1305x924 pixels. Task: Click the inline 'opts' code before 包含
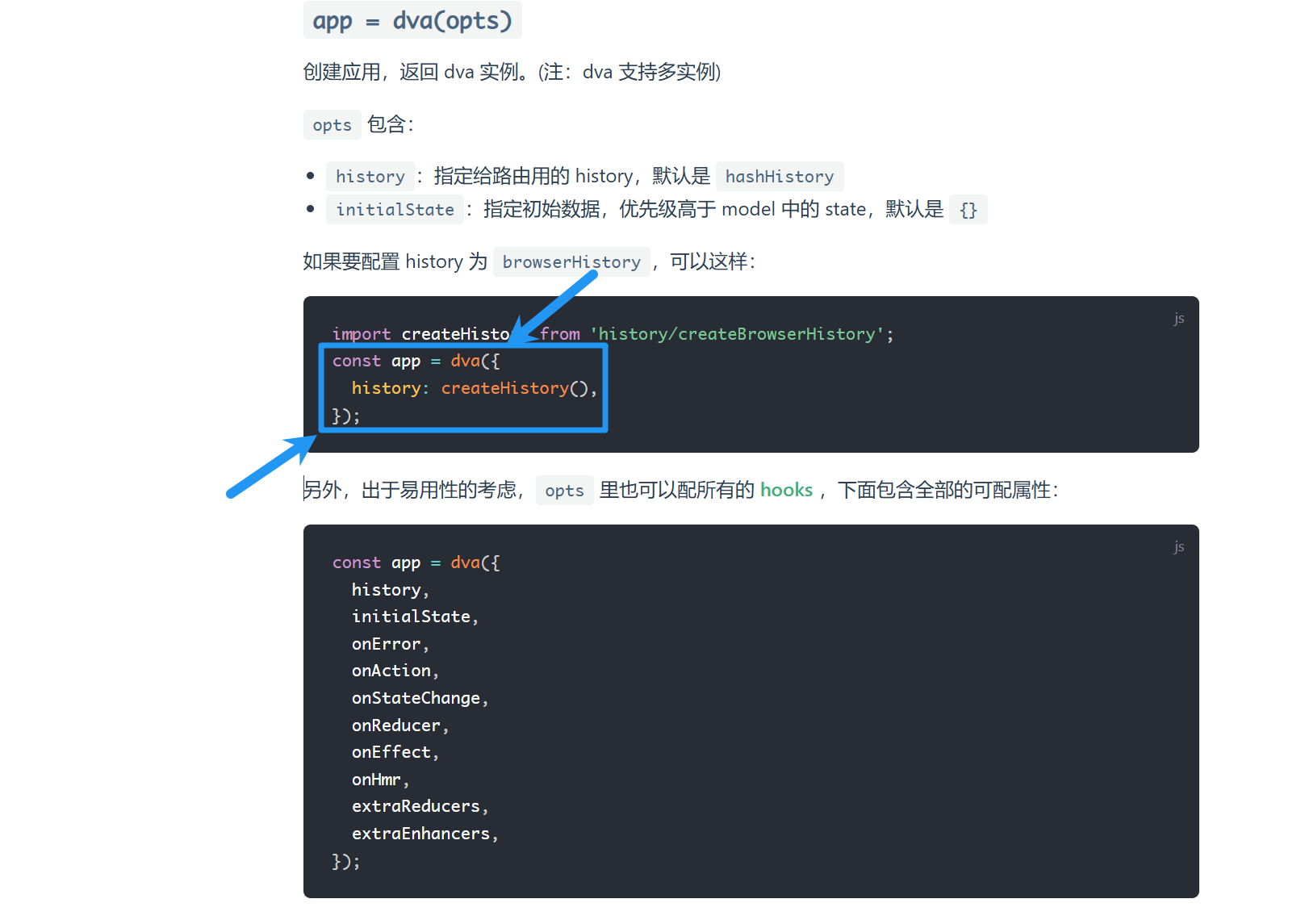pyautogui.click(x=332, y=125)
